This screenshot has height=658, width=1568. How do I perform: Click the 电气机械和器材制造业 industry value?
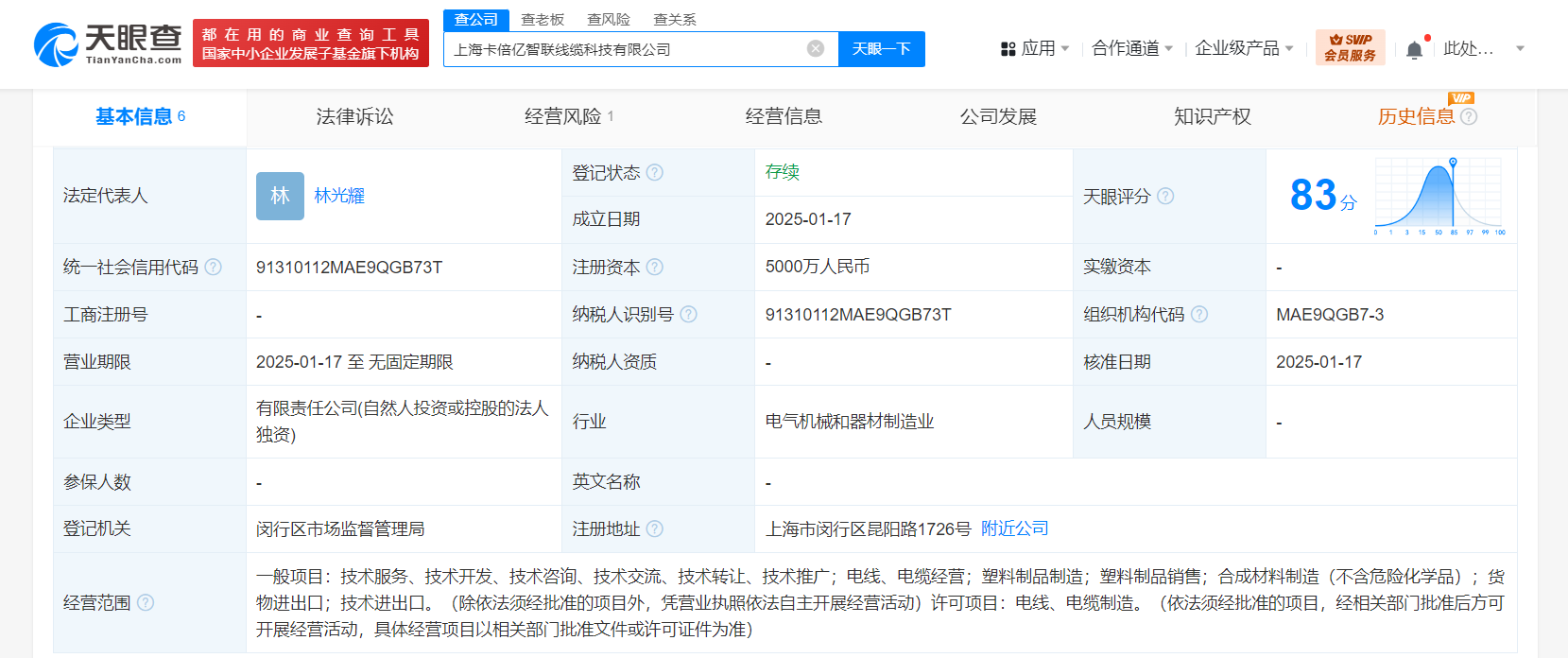coord(850,422)
